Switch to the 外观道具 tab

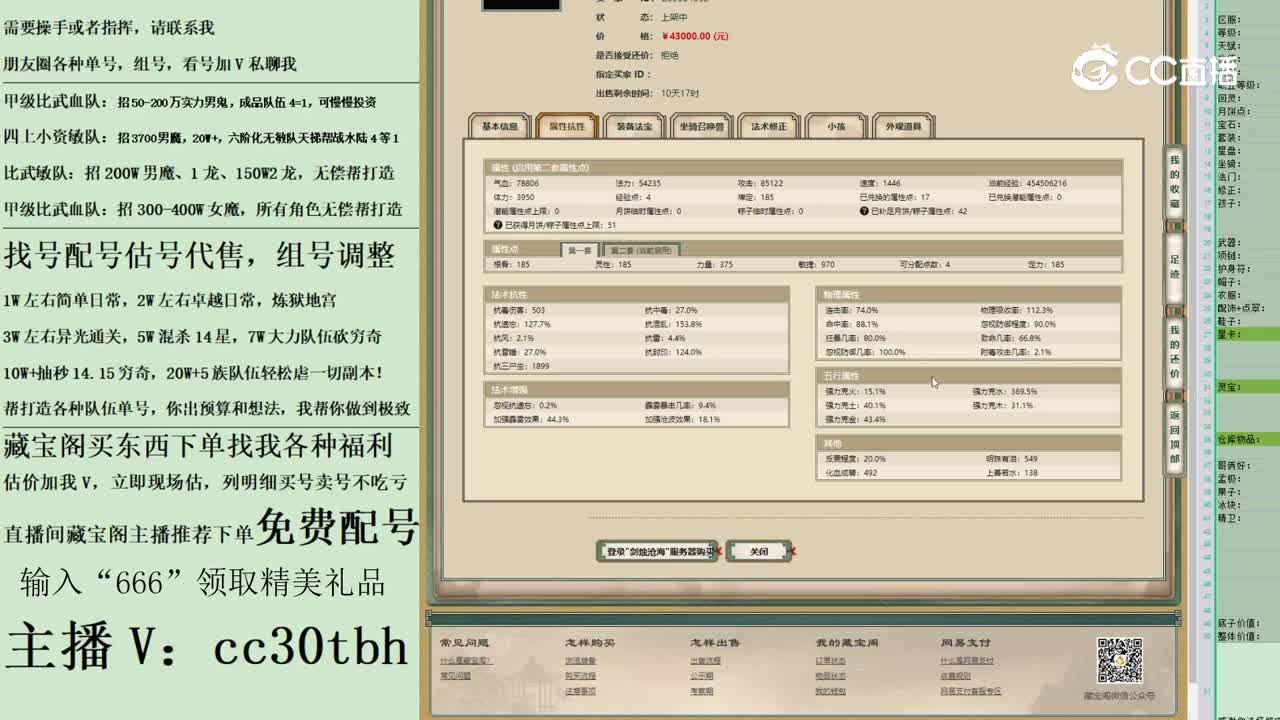point(903,127)
